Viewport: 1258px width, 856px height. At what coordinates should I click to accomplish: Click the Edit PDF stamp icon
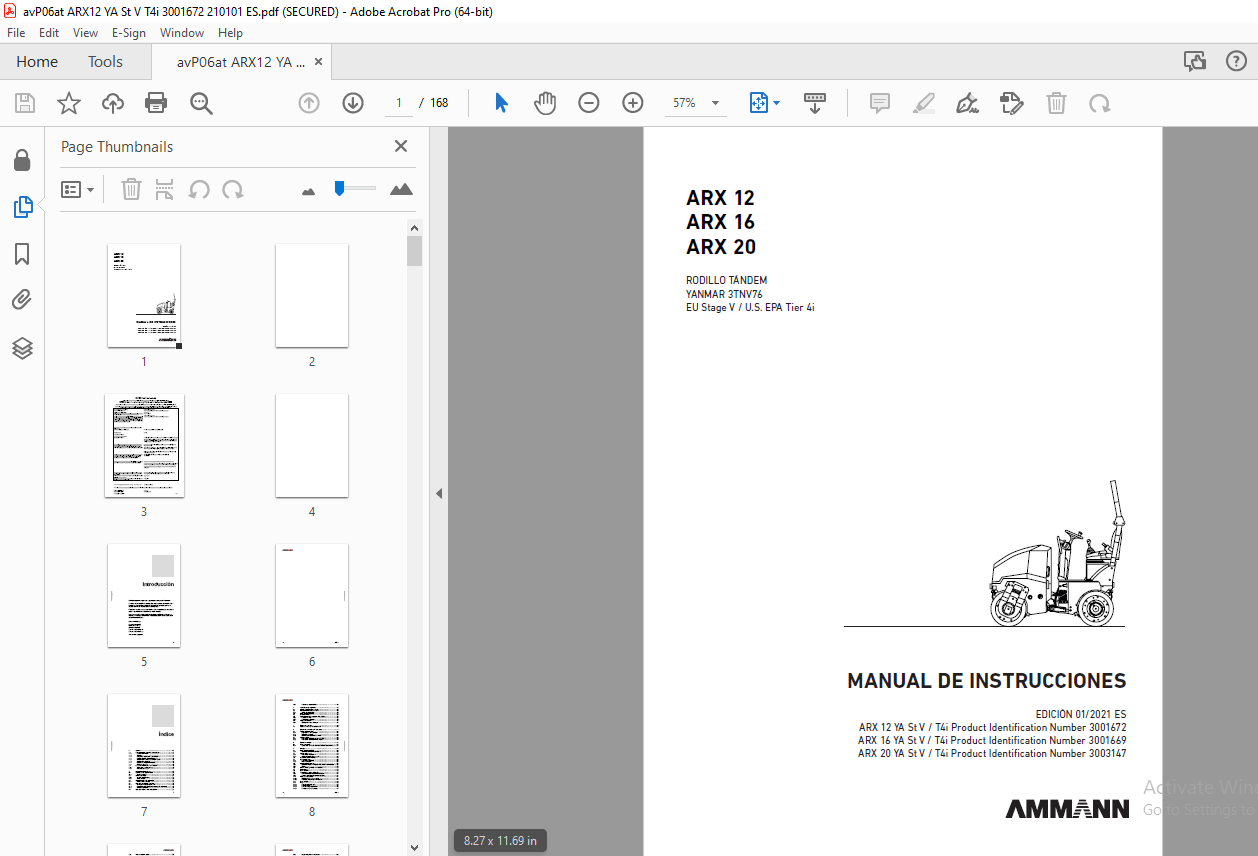point(1012,103)
